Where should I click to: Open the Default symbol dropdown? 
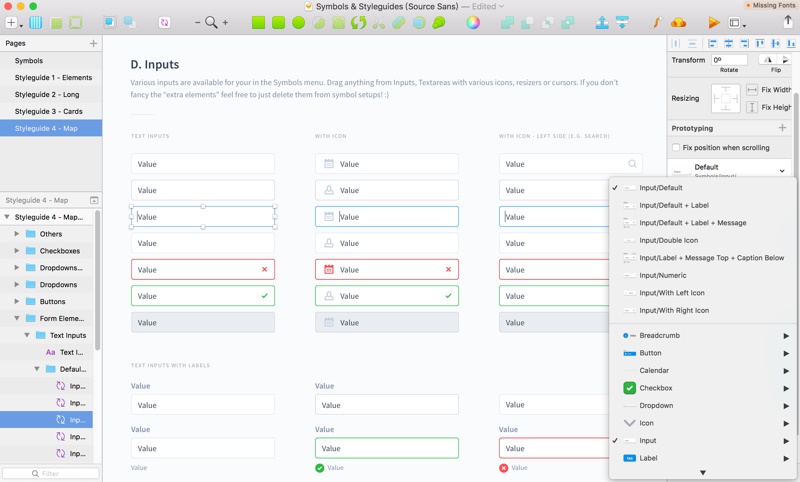click(x=781, y=171)
